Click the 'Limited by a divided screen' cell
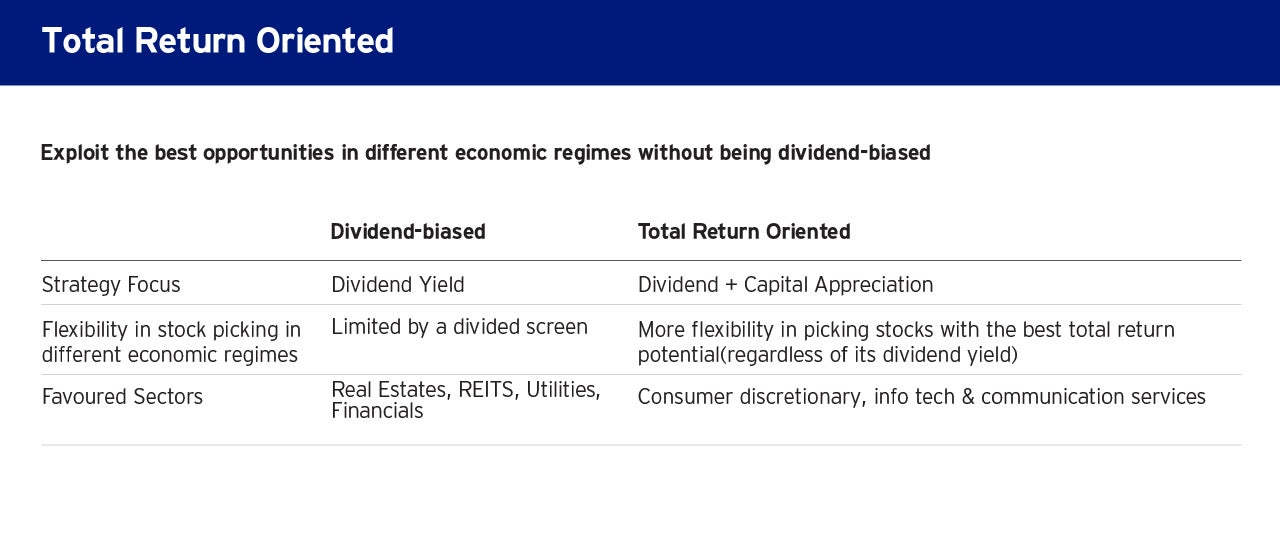The height and width of the screenshot is (550, 1280). coord(459,327)
